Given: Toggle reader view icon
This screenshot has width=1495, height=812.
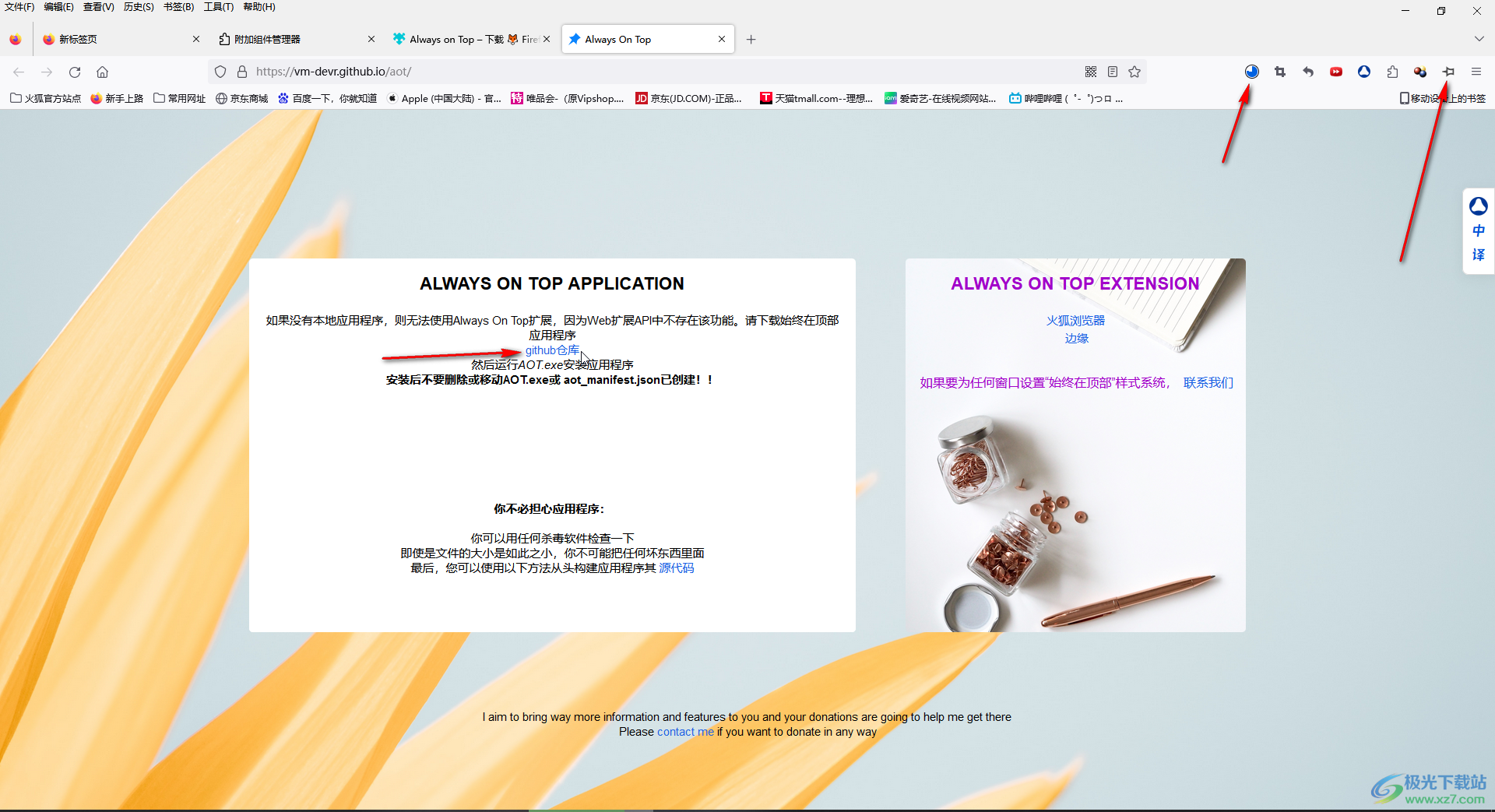Looking at the screenshot, I should tap(1113, 72).
